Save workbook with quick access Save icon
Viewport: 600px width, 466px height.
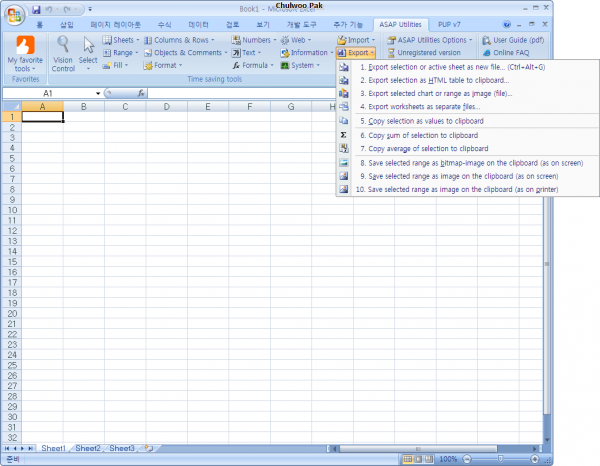pyautogui.click(x=36, y=9)
